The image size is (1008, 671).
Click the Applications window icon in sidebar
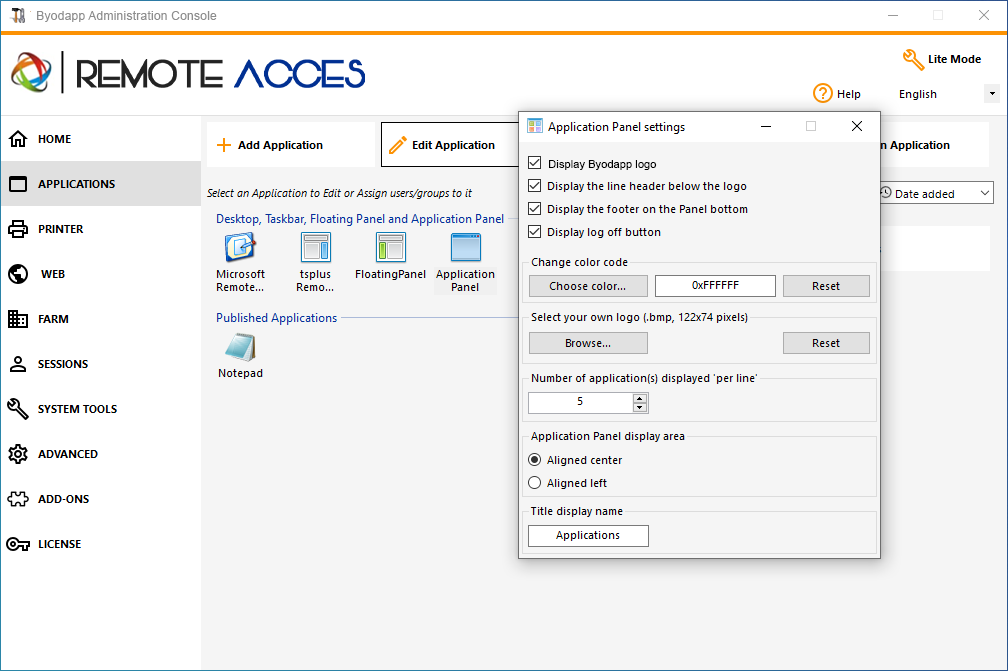click(18, 184)
